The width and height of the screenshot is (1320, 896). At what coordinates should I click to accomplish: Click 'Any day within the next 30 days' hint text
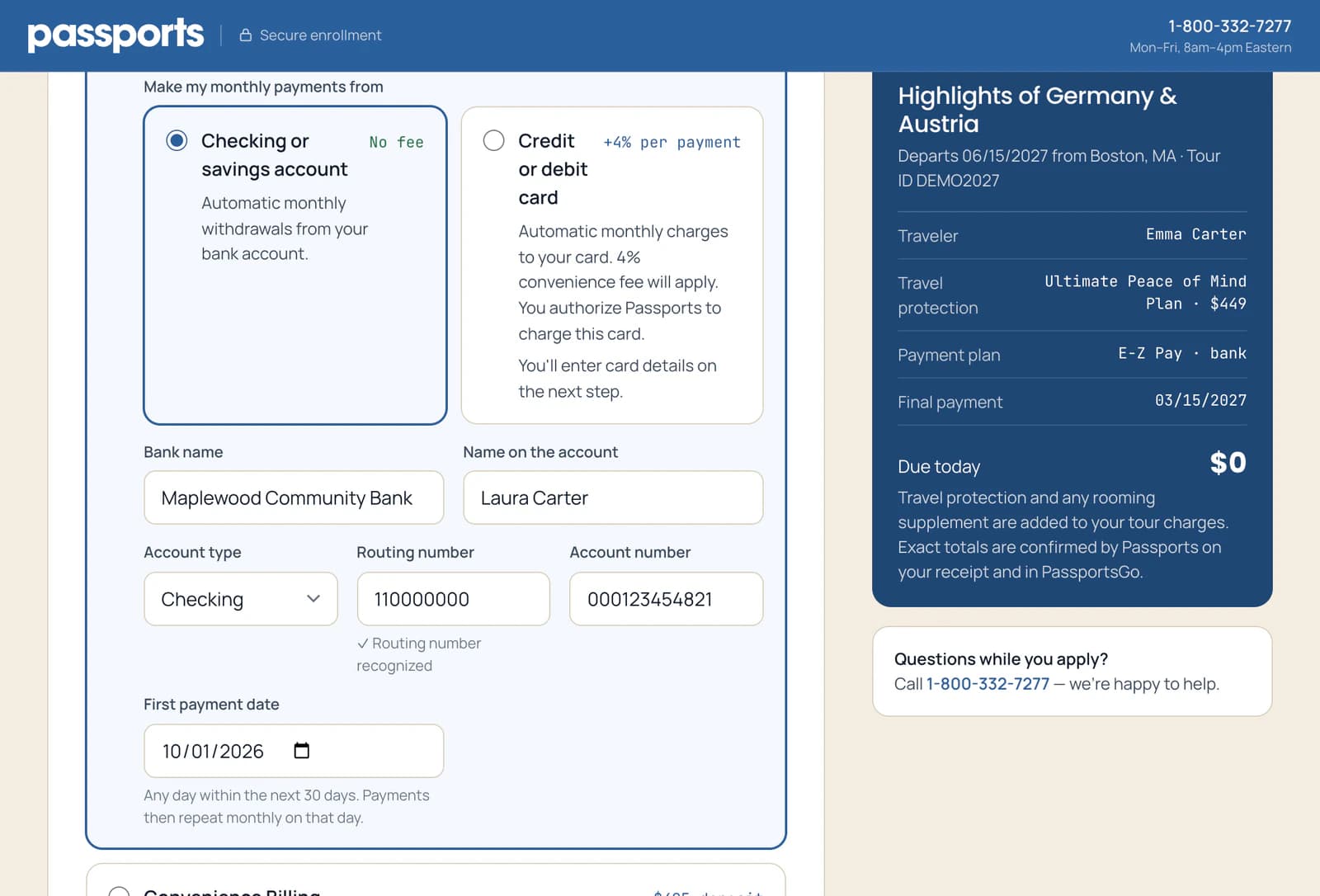click(x=251, y=795)
